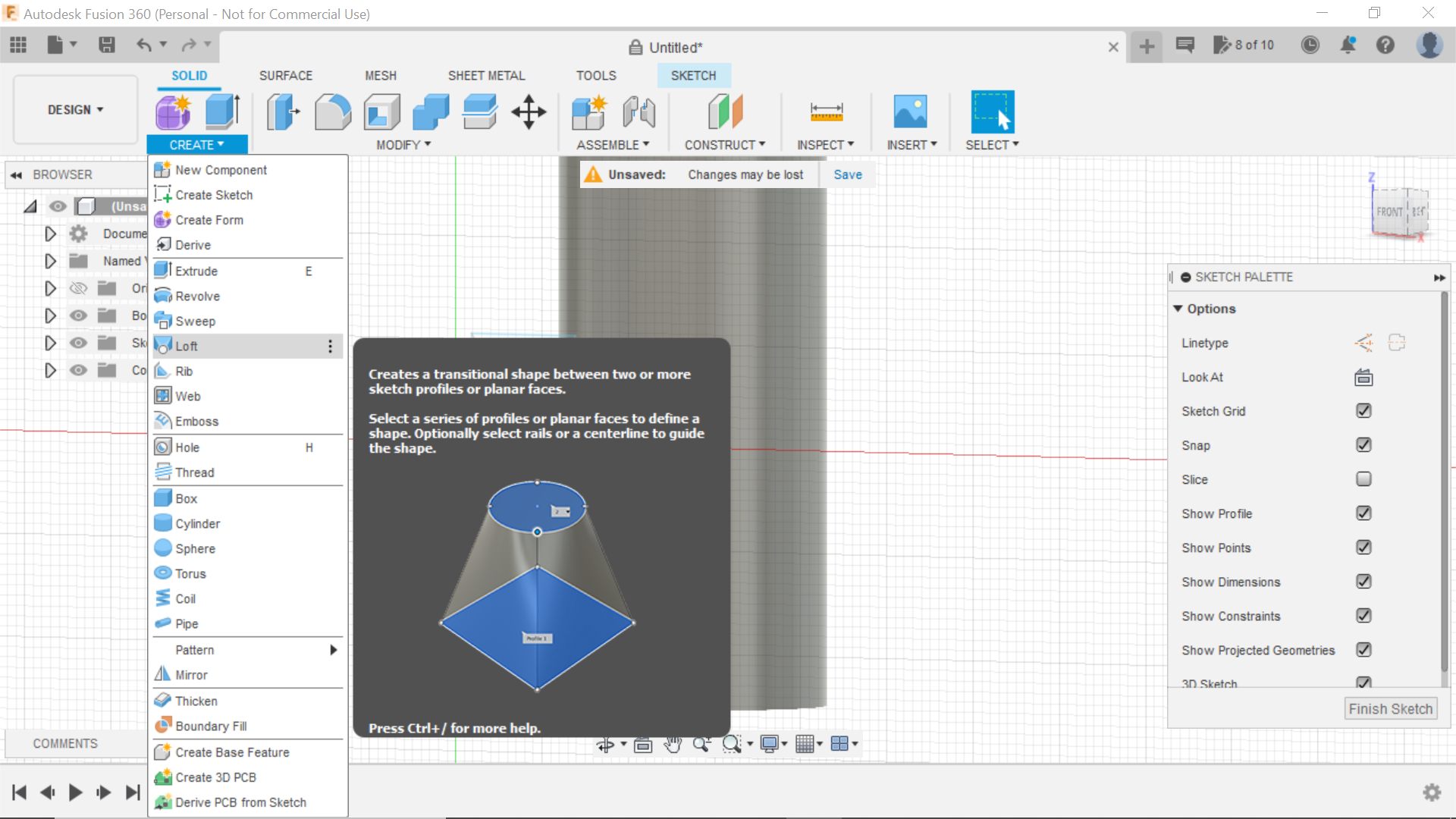Activate the Orbit tool in navigation bar
The height and width of the screenshot is (819, 1456).
pos(607,745)
